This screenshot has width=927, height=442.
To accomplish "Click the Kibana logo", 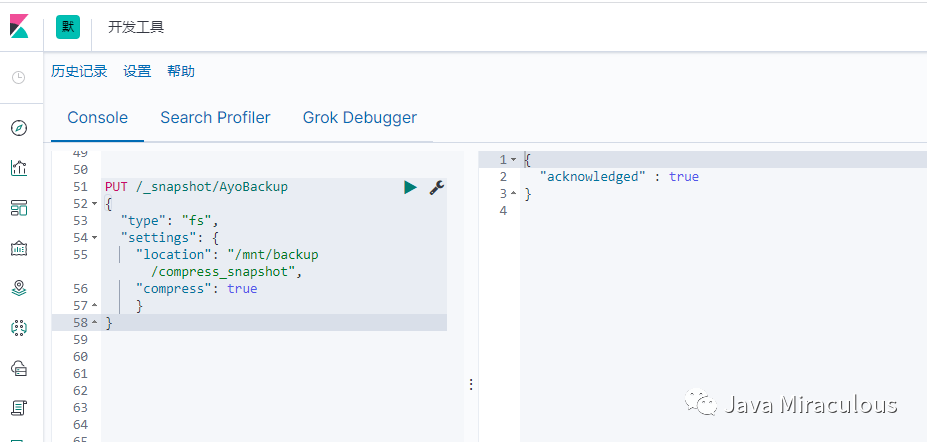I will (19, 27).
